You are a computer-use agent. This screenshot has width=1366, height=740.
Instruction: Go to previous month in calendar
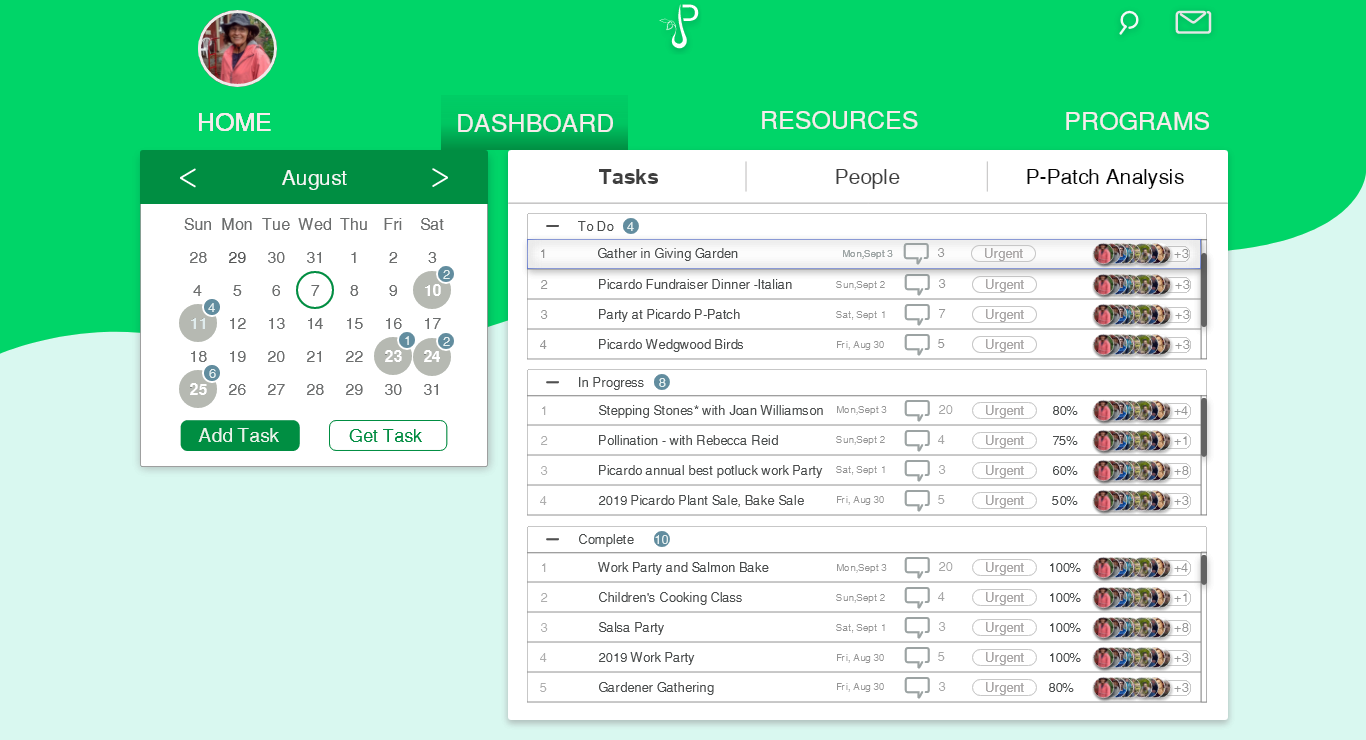(188, 178)
